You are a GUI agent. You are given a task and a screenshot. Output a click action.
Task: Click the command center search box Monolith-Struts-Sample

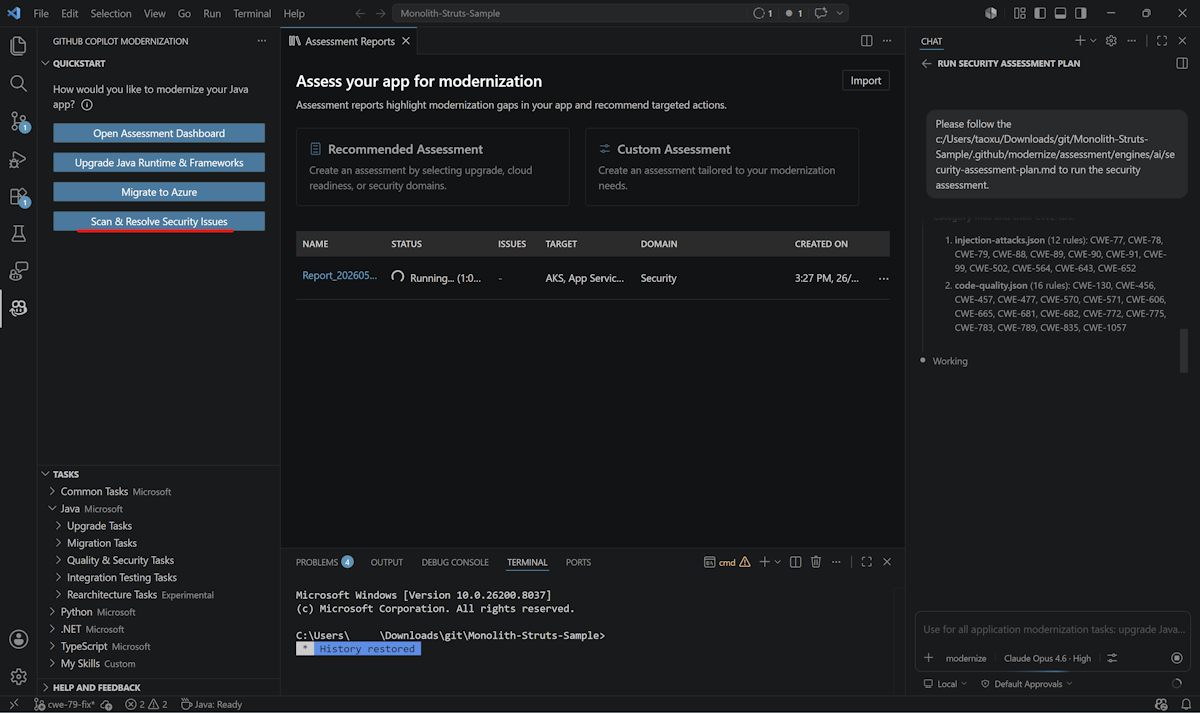(x=569, y=13)
